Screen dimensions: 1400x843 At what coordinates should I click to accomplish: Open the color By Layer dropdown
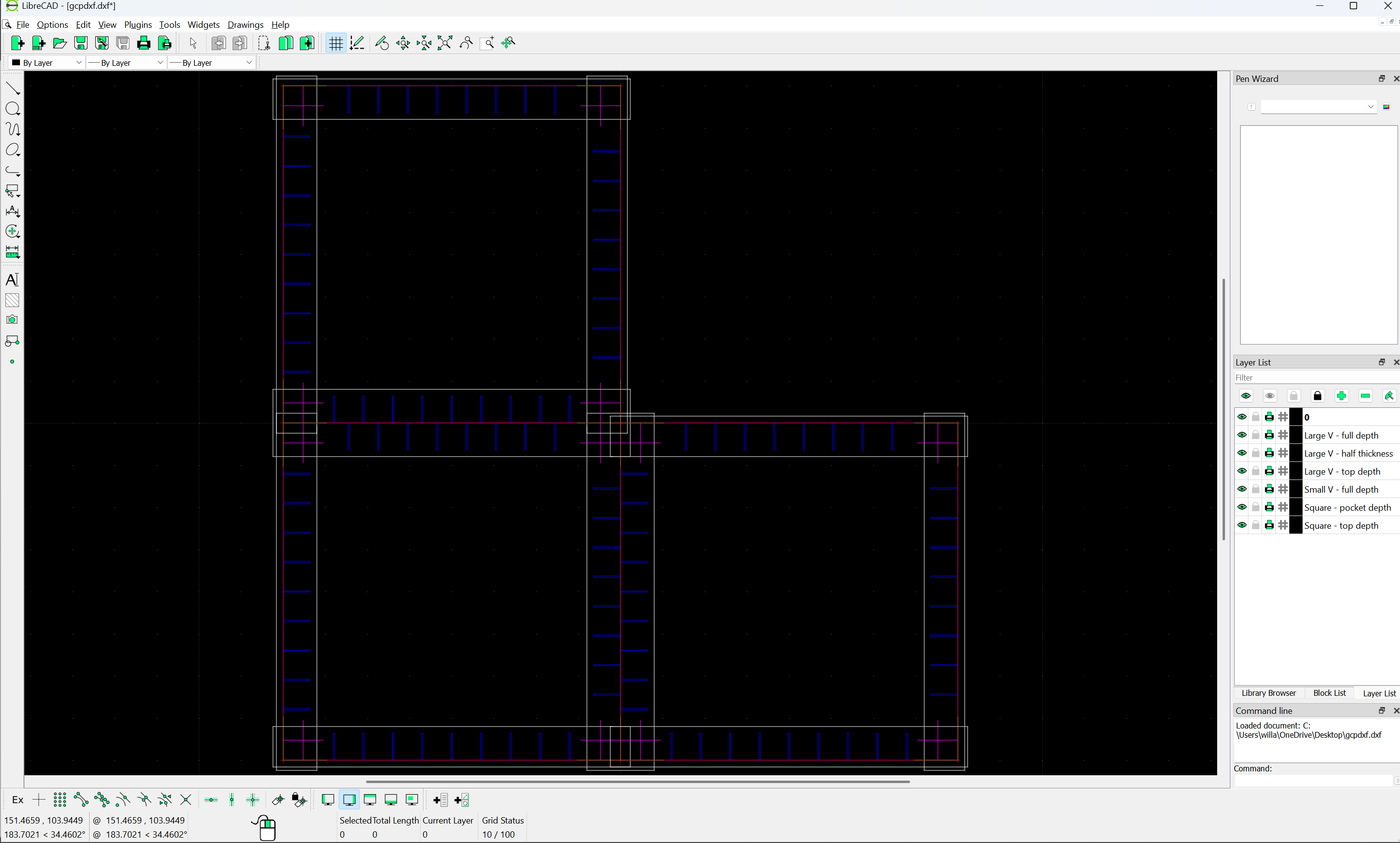pyautogui.click(x=47, y=62)
